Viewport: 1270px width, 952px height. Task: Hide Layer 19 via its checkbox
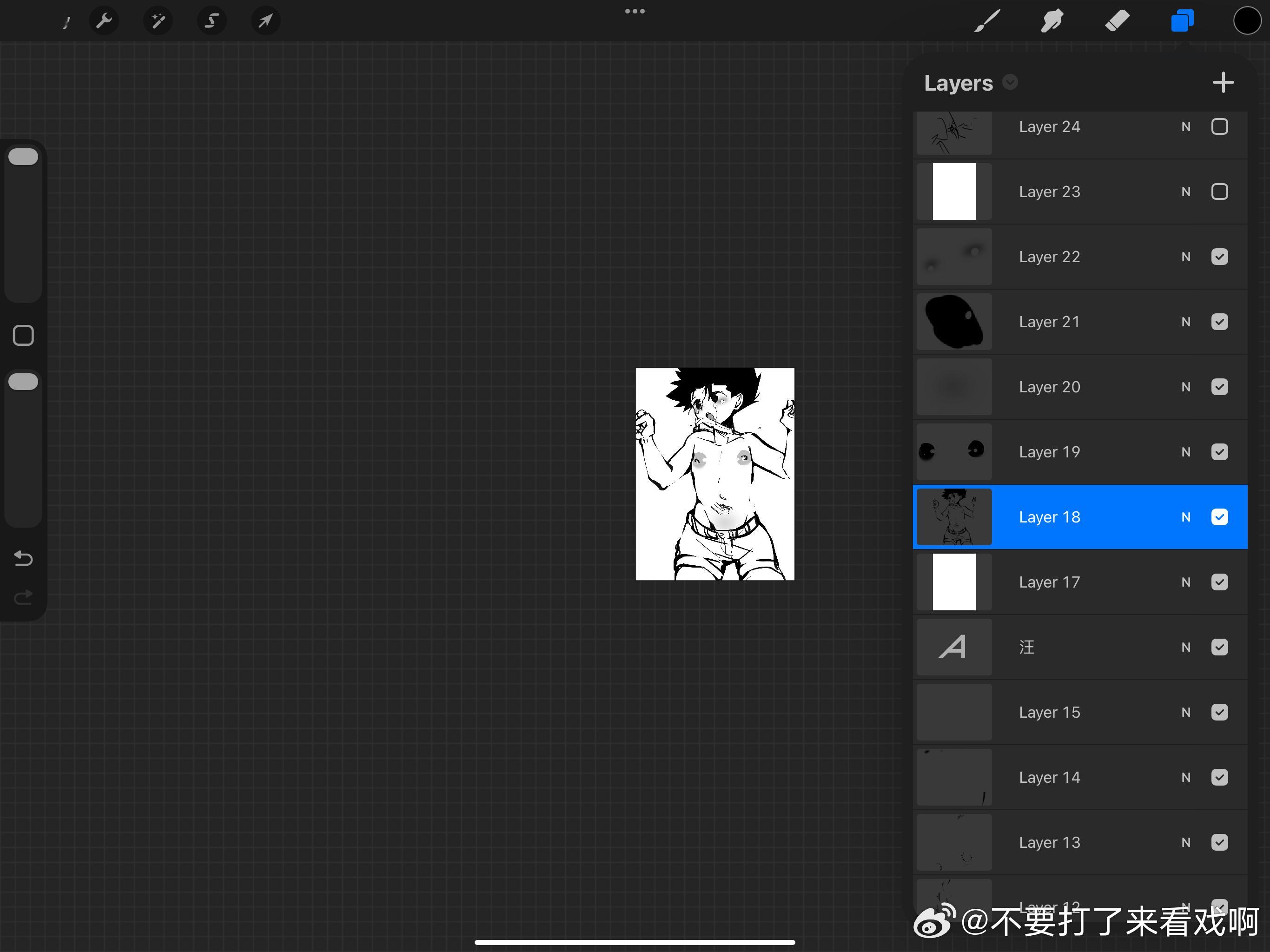pos(1219,452)
